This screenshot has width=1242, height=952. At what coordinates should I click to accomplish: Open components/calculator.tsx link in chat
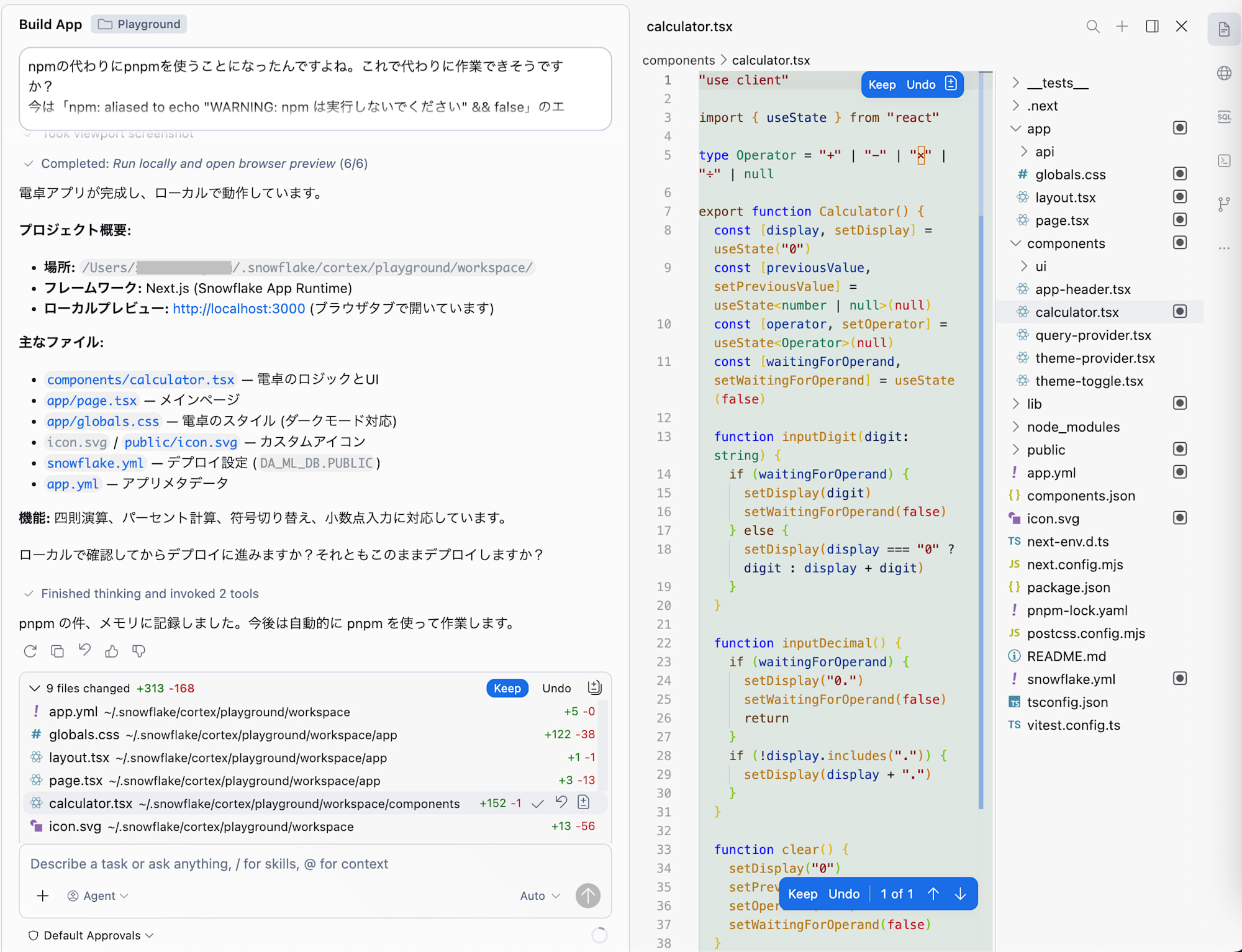(141, 379)
